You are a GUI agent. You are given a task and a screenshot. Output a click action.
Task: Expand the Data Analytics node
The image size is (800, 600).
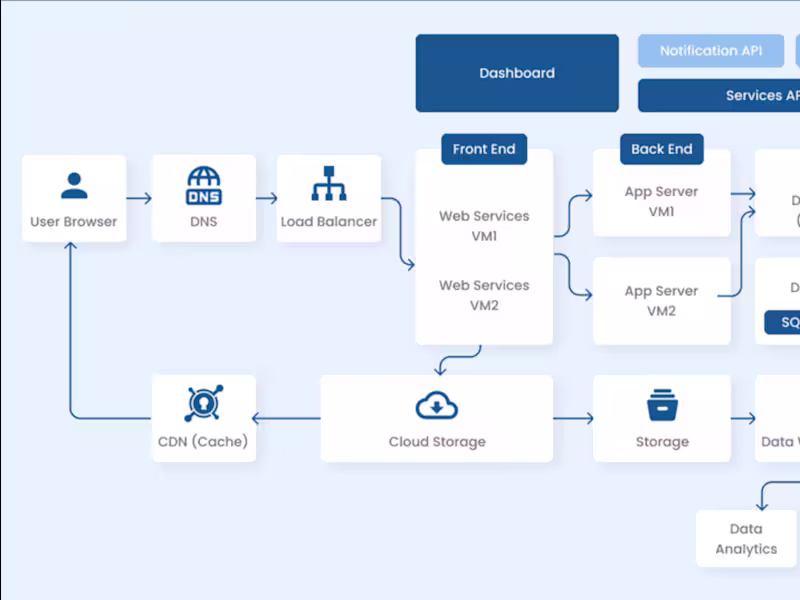click(x=745, y=538)
